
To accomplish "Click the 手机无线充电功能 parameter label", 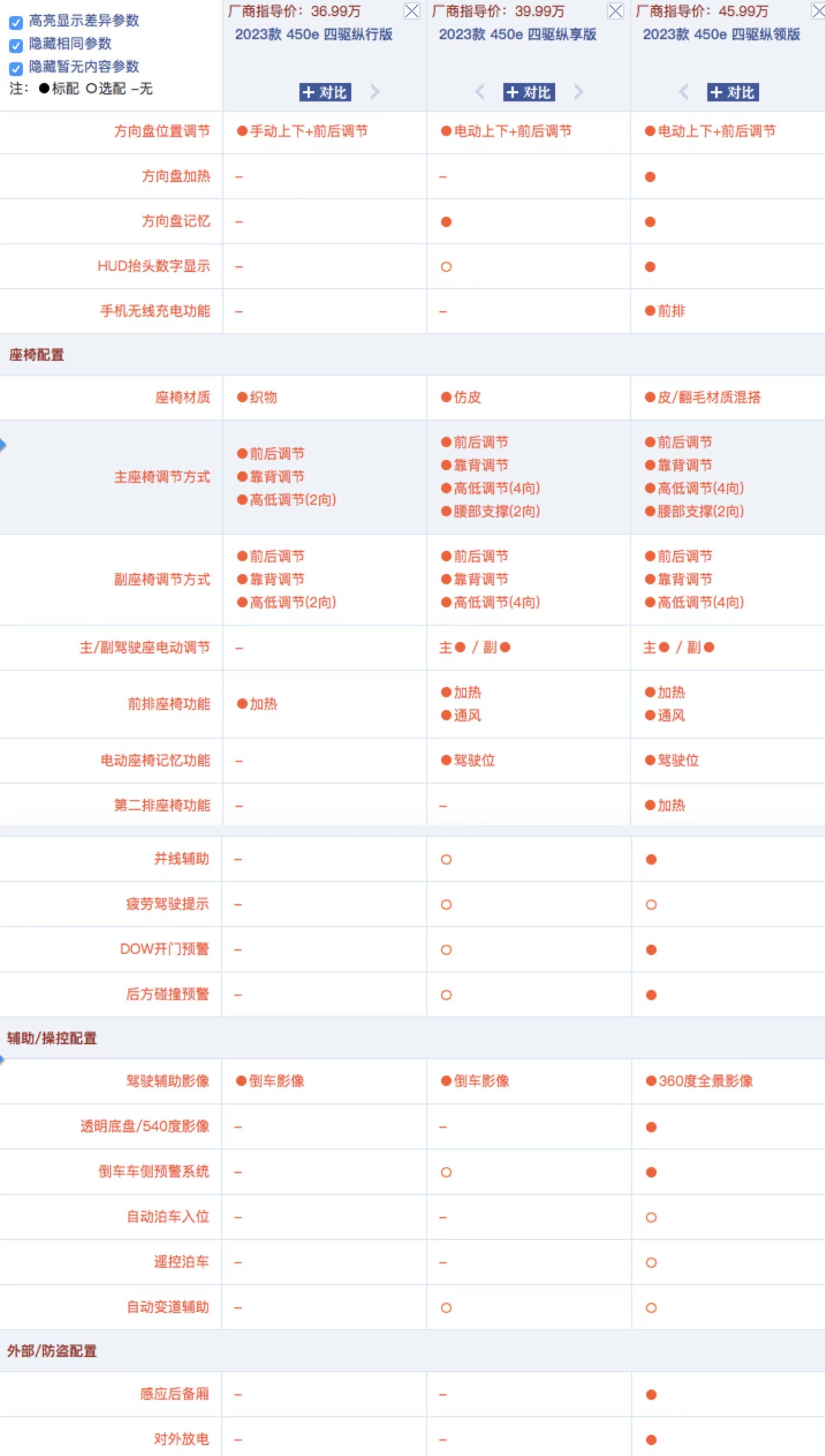I will [x=155, y=311].
